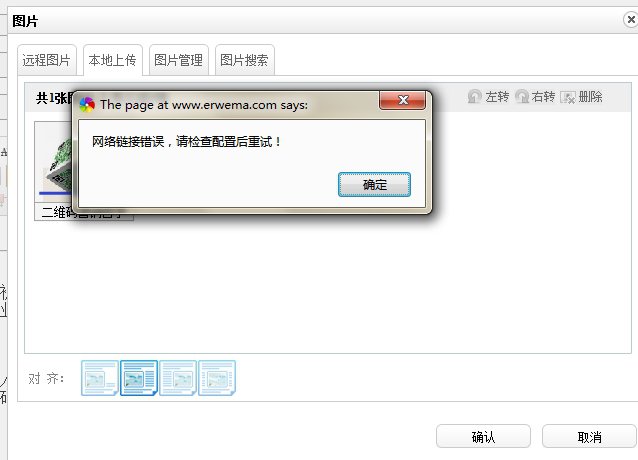638x460 pixels.
Task: Rotate image right with 右转
Action: (x=535, y=97)
